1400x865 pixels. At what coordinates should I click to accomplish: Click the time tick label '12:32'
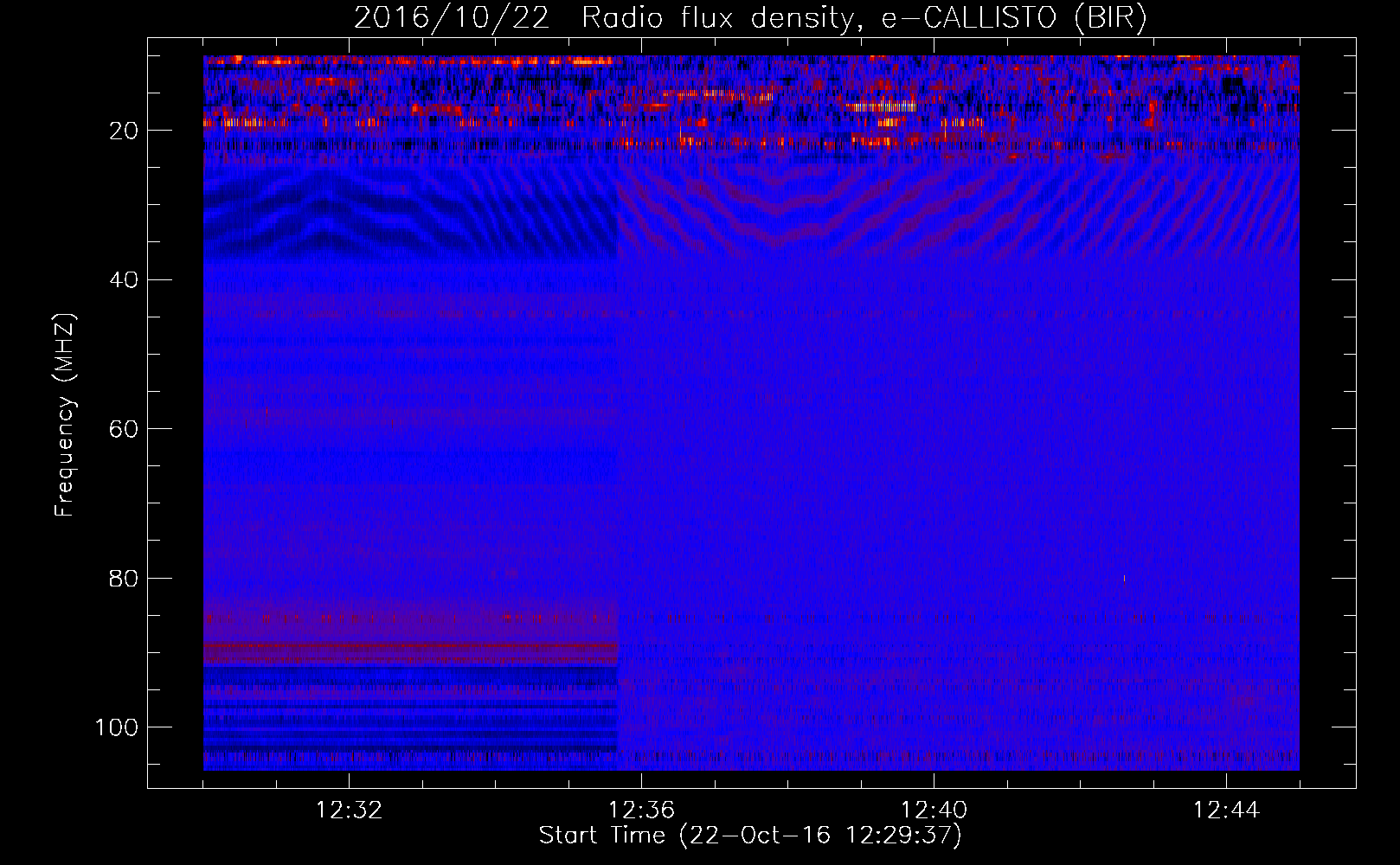coord(349,811)
